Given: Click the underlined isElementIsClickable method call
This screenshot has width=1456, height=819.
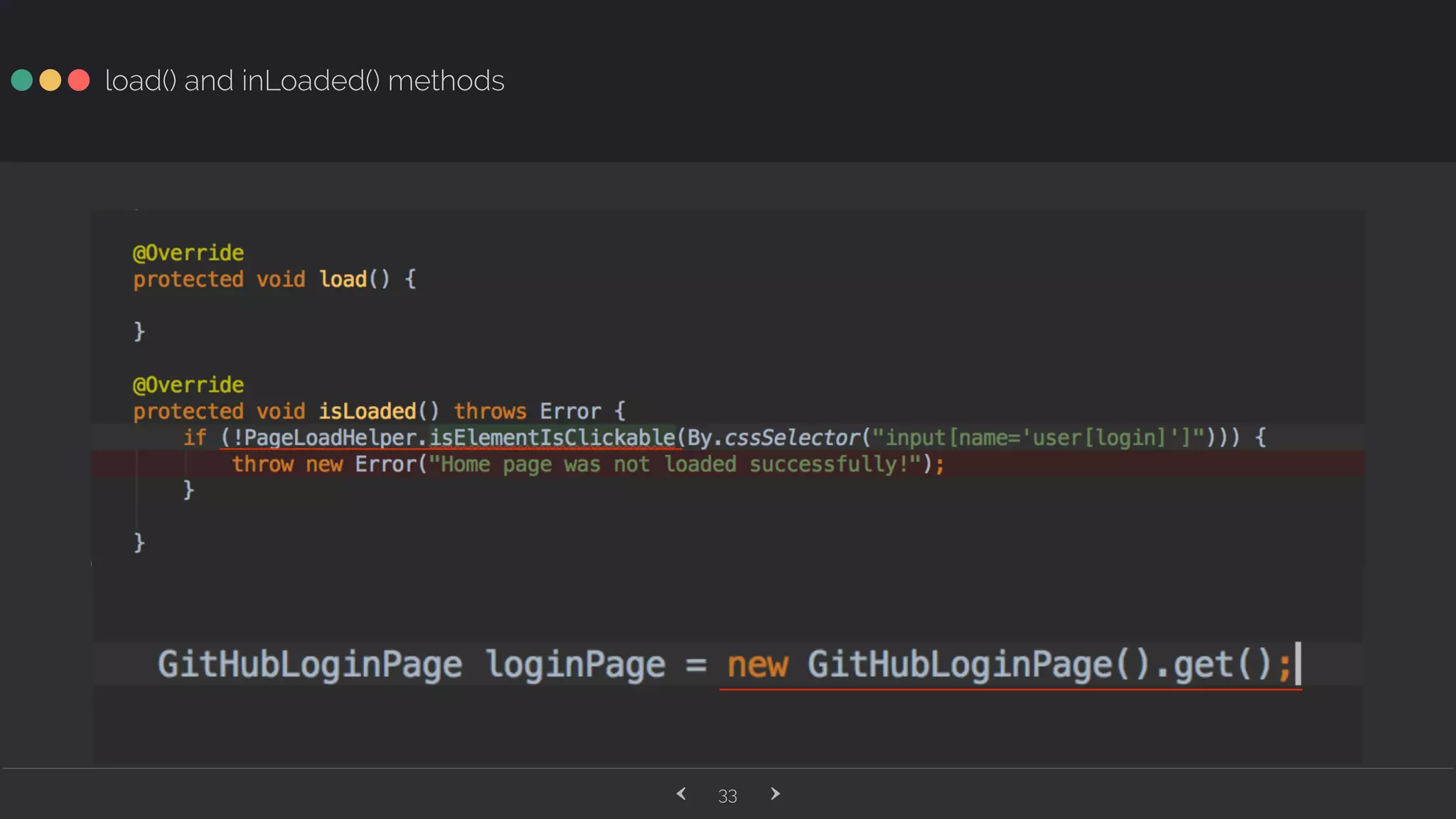Looking at the screenshot, I should pyautogui.click(x=552, y=437).
